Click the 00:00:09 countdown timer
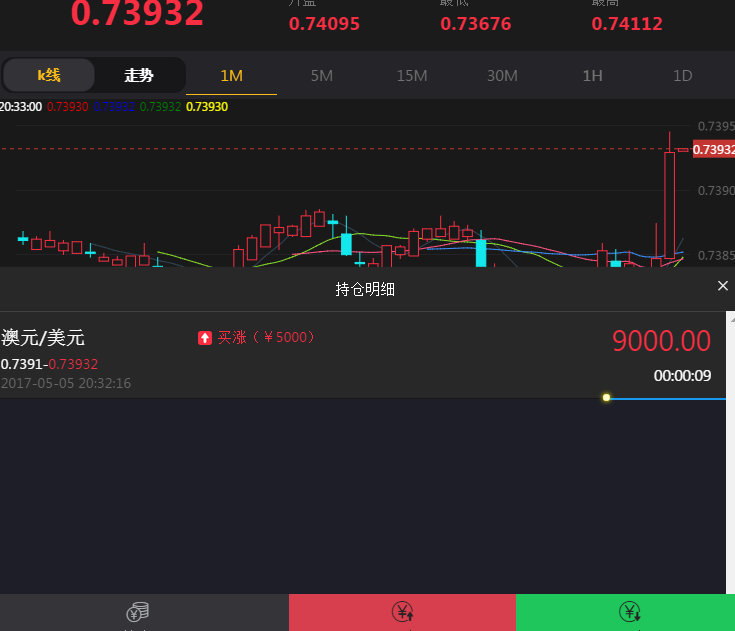Image resolution: width=735 pixels, height=631 pixels. pyautogui.click(x=682, y=376)
